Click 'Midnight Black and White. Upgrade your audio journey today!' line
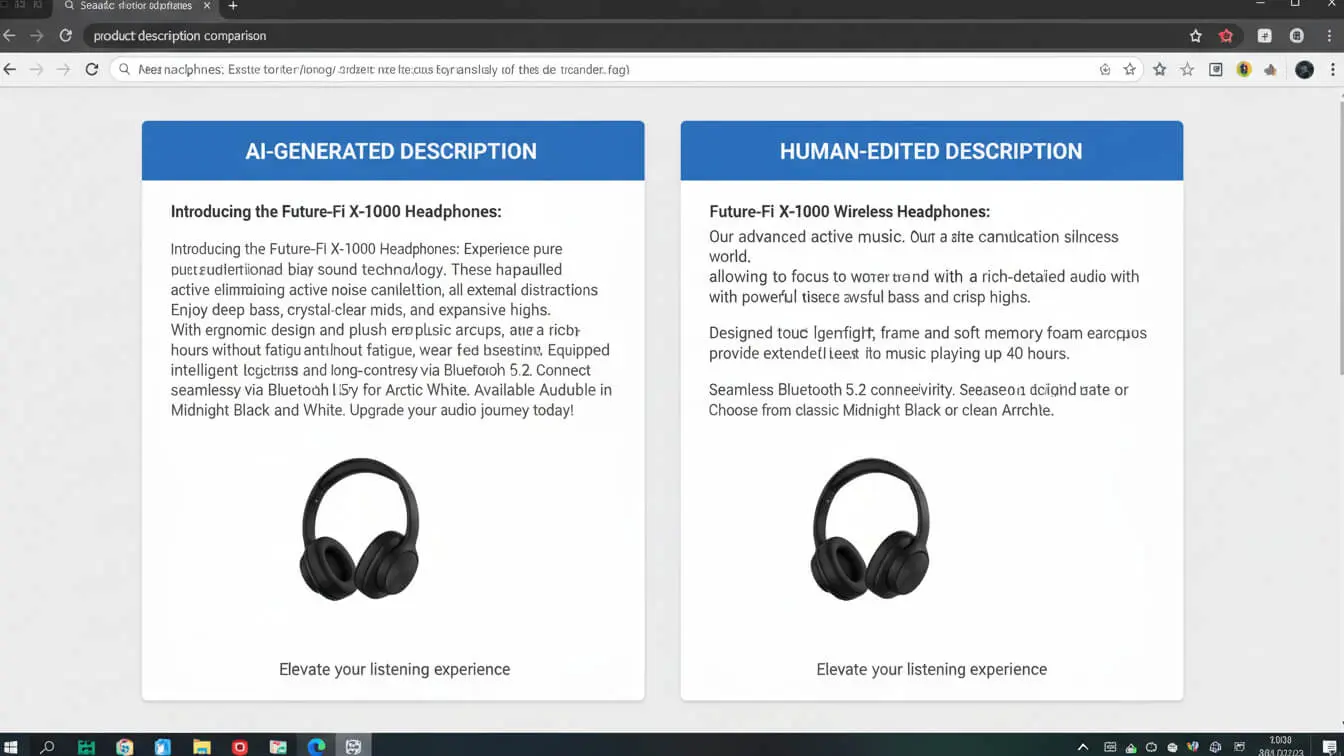The height and width of the screenshot is (756, 1344). click(372, 410)
